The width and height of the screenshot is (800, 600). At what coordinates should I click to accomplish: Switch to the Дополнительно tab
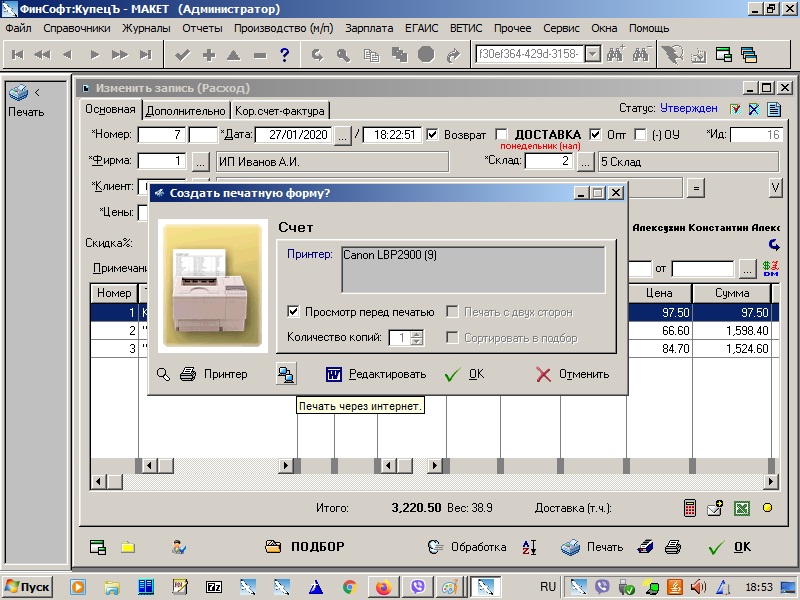pyautogui.click(x=186, y=111)
